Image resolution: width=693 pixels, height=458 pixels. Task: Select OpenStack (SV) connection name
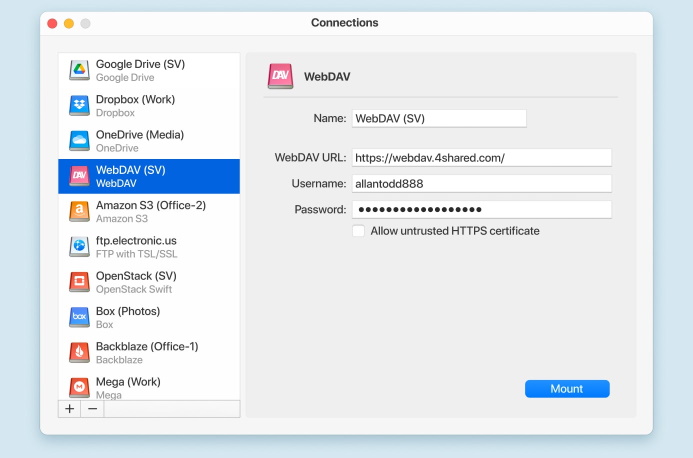(136, 276)
